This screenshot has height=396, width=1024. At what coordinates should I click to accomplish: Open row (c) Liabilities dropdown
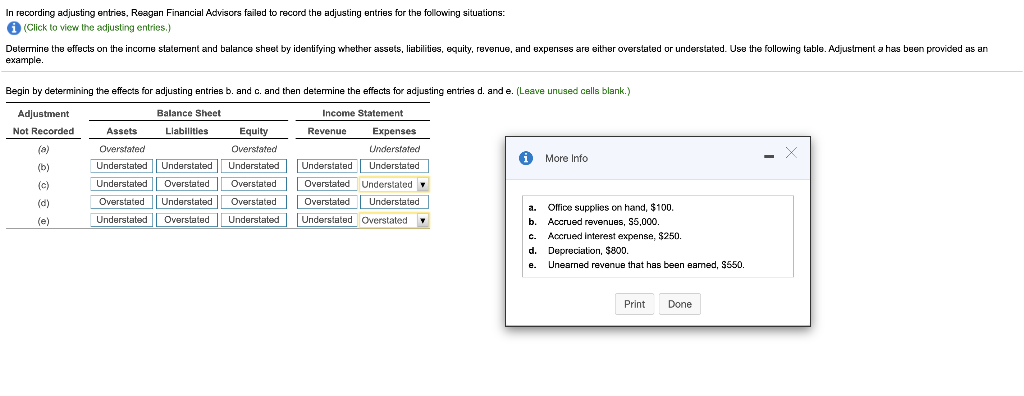click(187, 184)
